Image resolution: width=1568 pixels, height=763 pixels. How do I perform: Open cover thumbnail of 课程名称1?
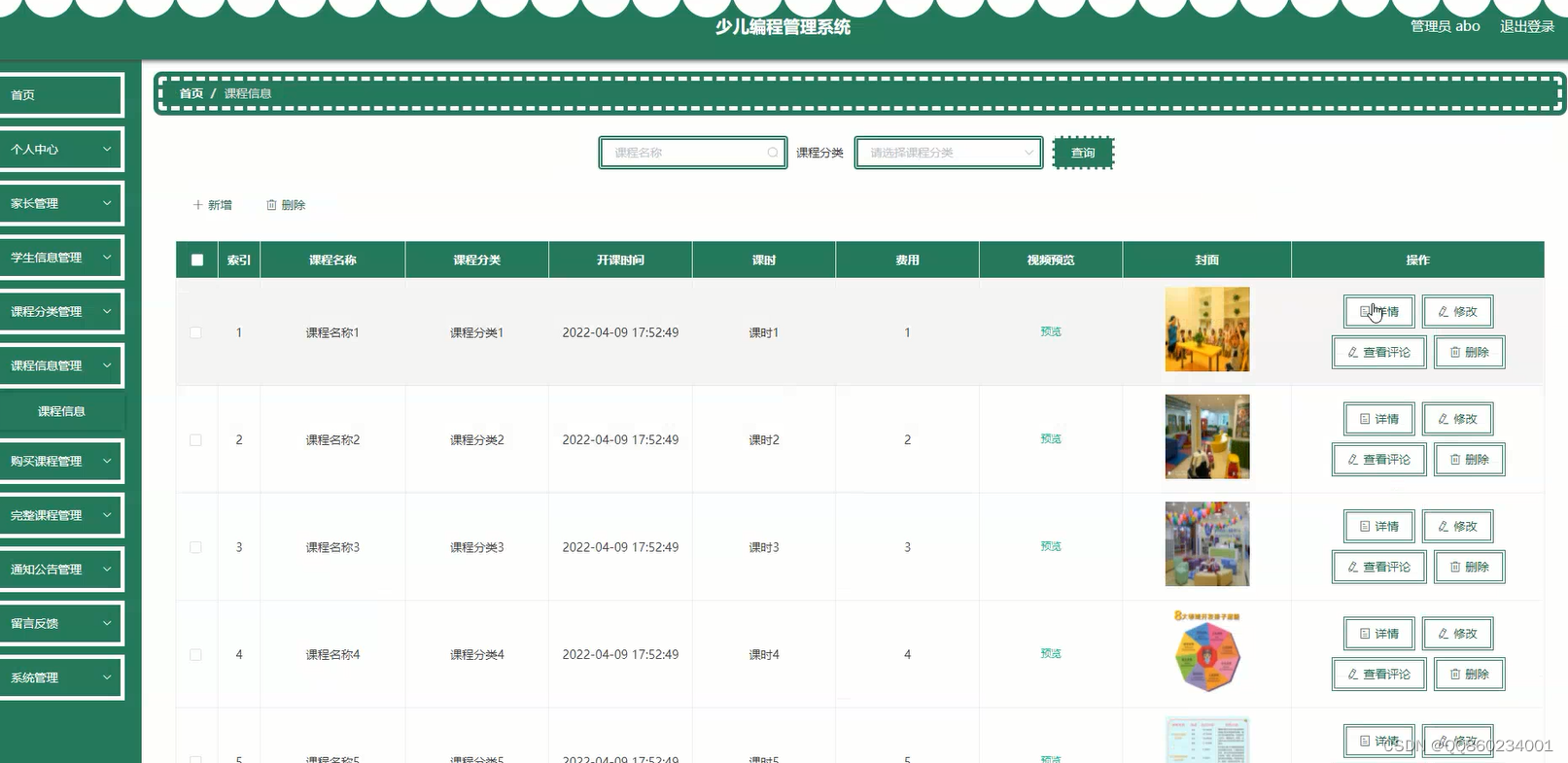[x=1207, y=329]
